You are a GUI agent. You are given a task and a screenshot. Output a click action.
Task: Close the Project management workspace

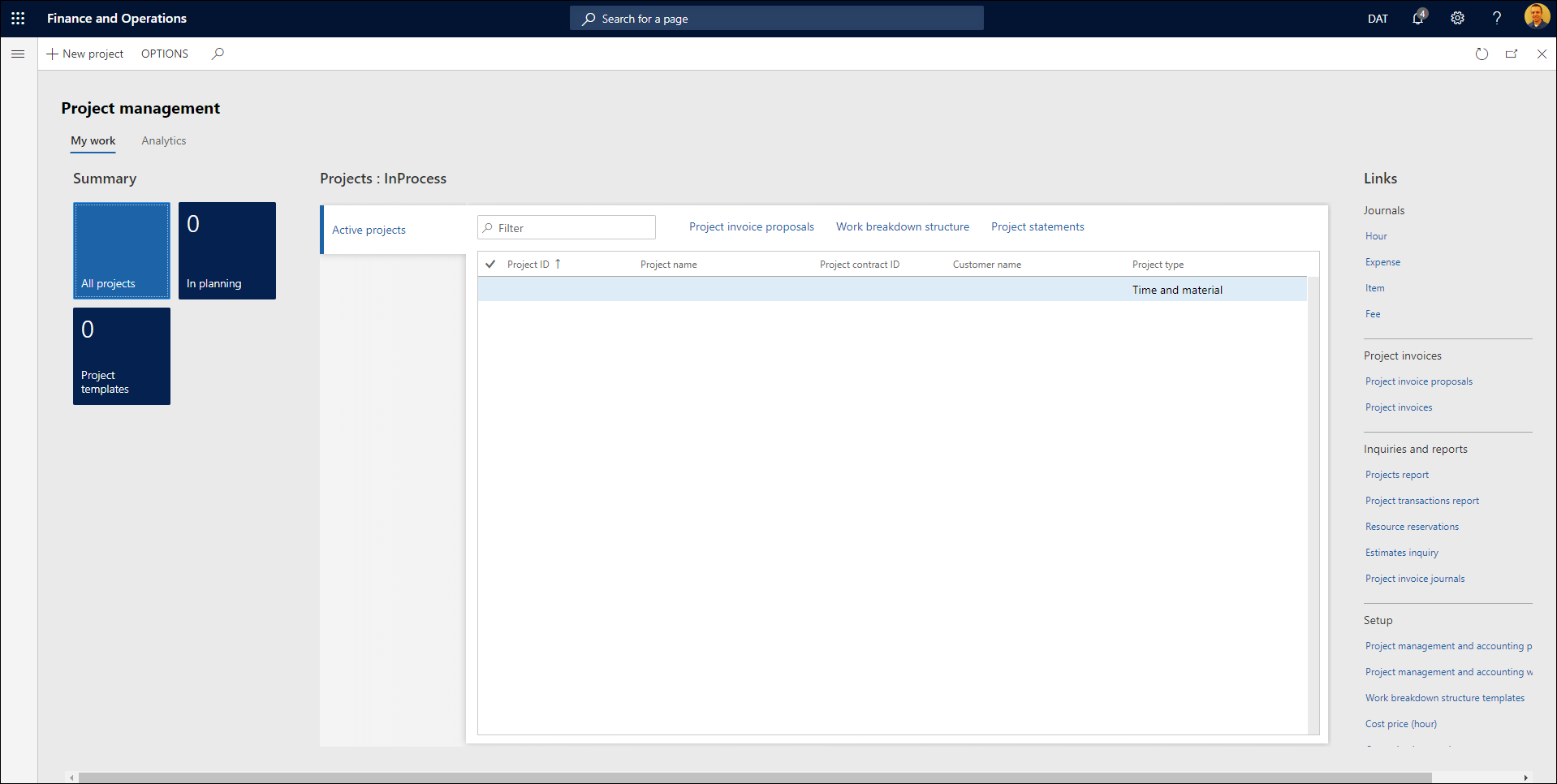tap(1542, 54)
